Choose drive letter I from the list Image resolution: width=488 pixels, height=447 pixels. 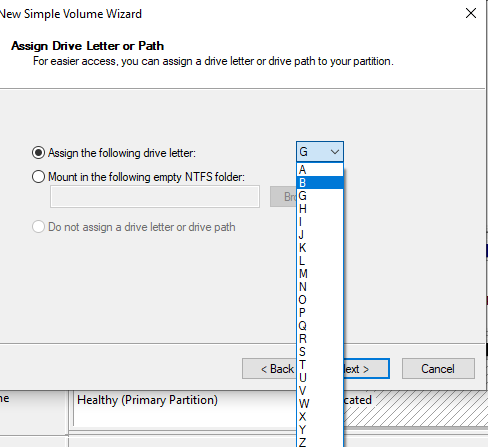point(320,222)
